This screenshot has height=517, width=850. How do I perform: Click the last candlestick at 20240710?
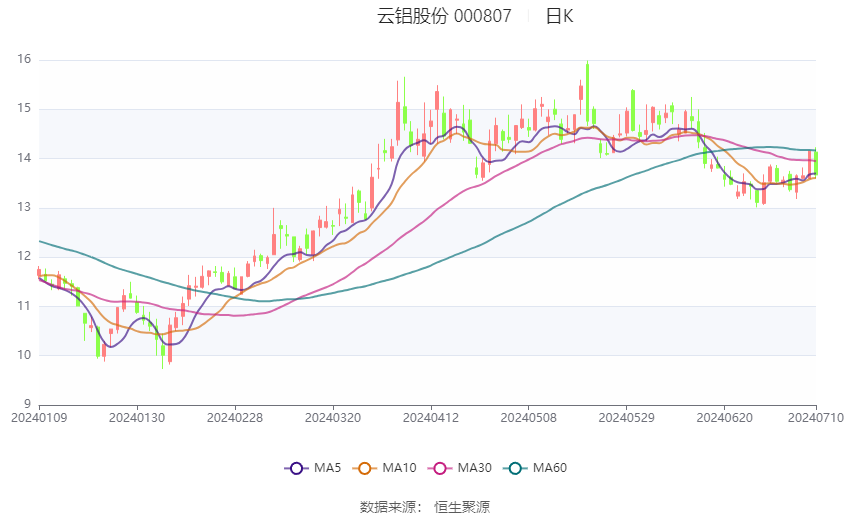pyautogui.click(x=816, y=161)
